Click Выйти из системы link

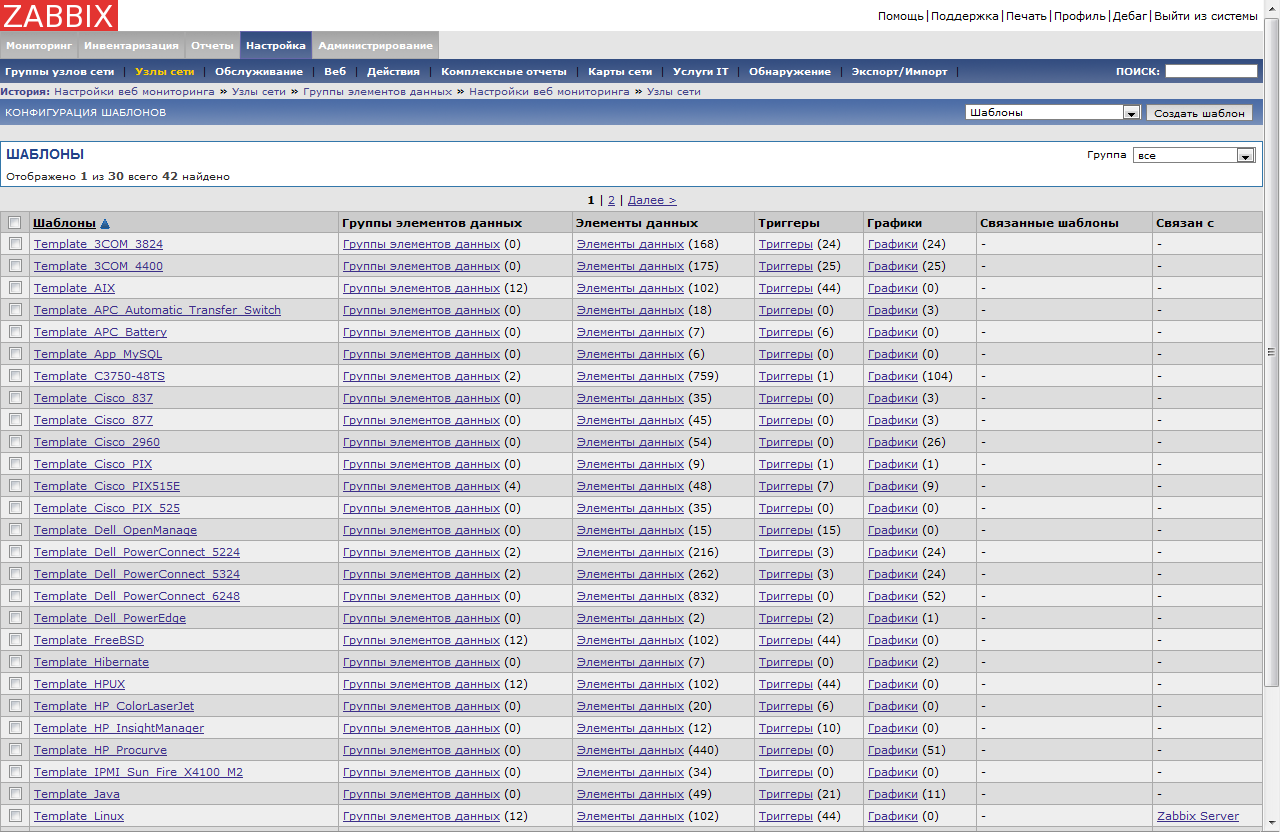[x=1206, y=16]
